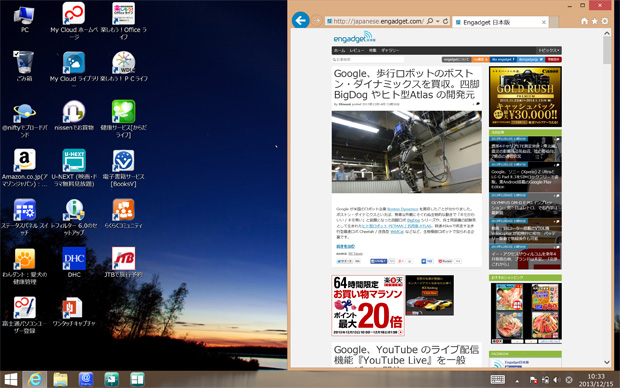
Task: Open network status icon in tray
Action: (545, 380)
